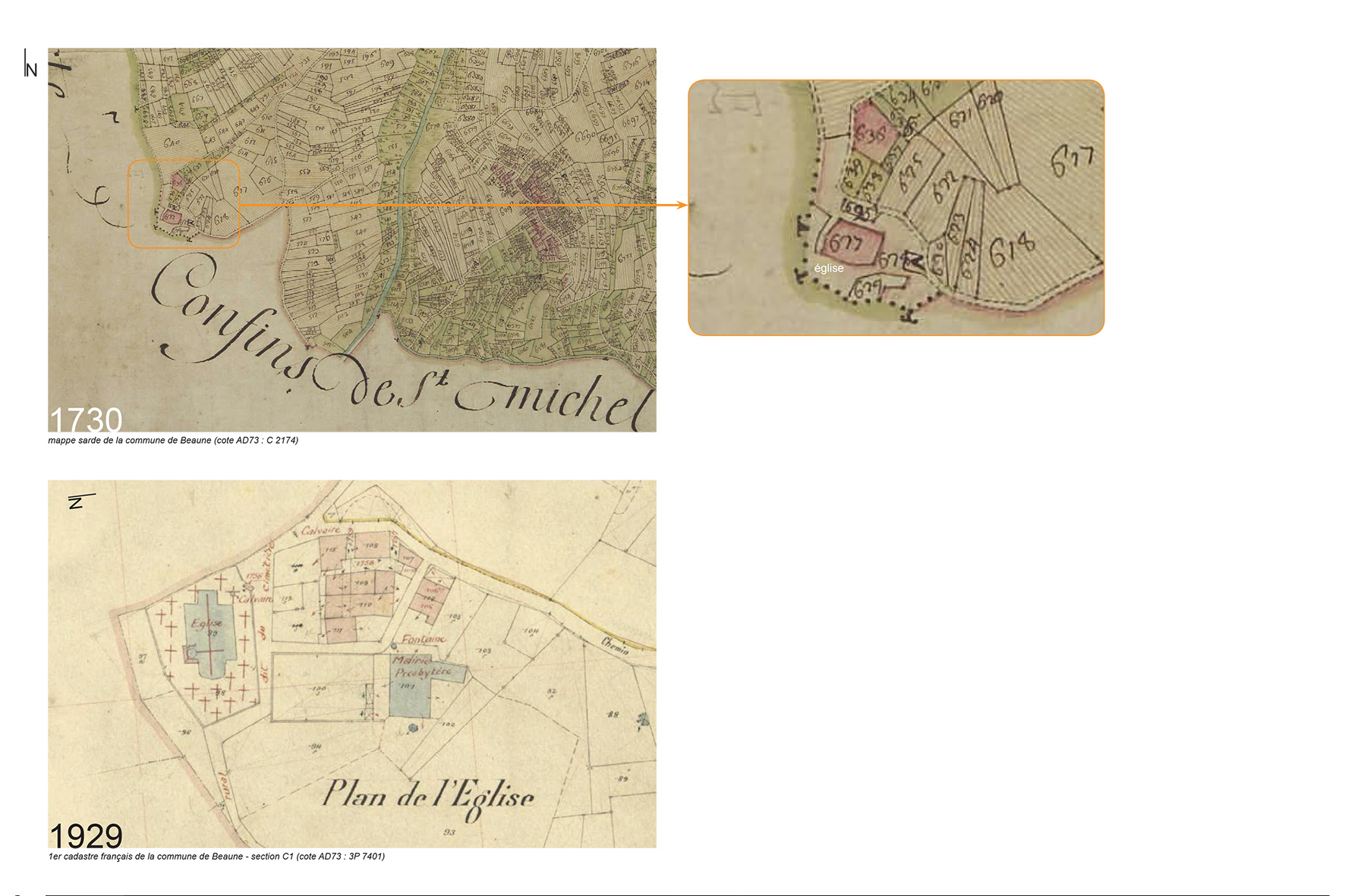Click parcel 618 in the enlarged inset
1345x896 pixels.
coord(1012,249)
